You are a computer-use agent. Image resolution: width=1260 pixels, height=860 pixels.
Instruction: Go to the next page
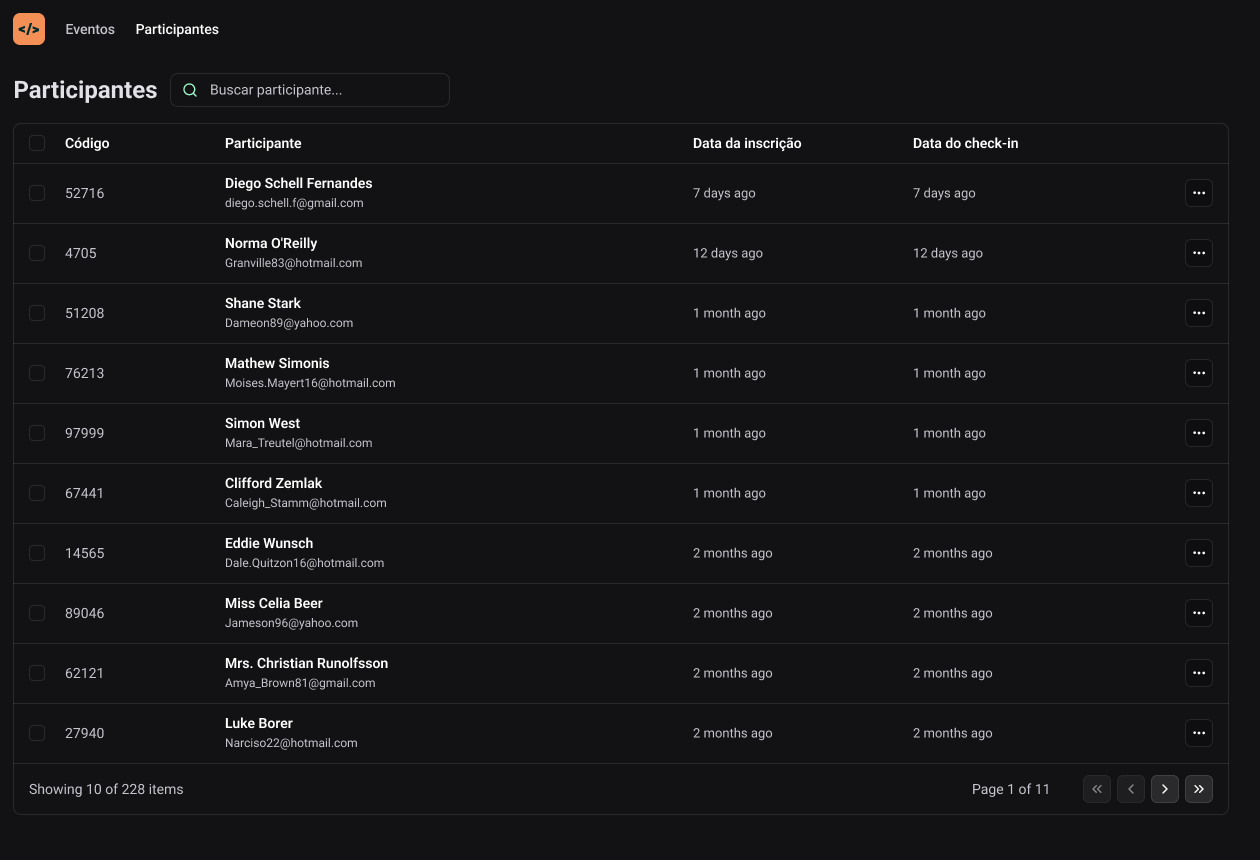click(x=1165, y=789)
